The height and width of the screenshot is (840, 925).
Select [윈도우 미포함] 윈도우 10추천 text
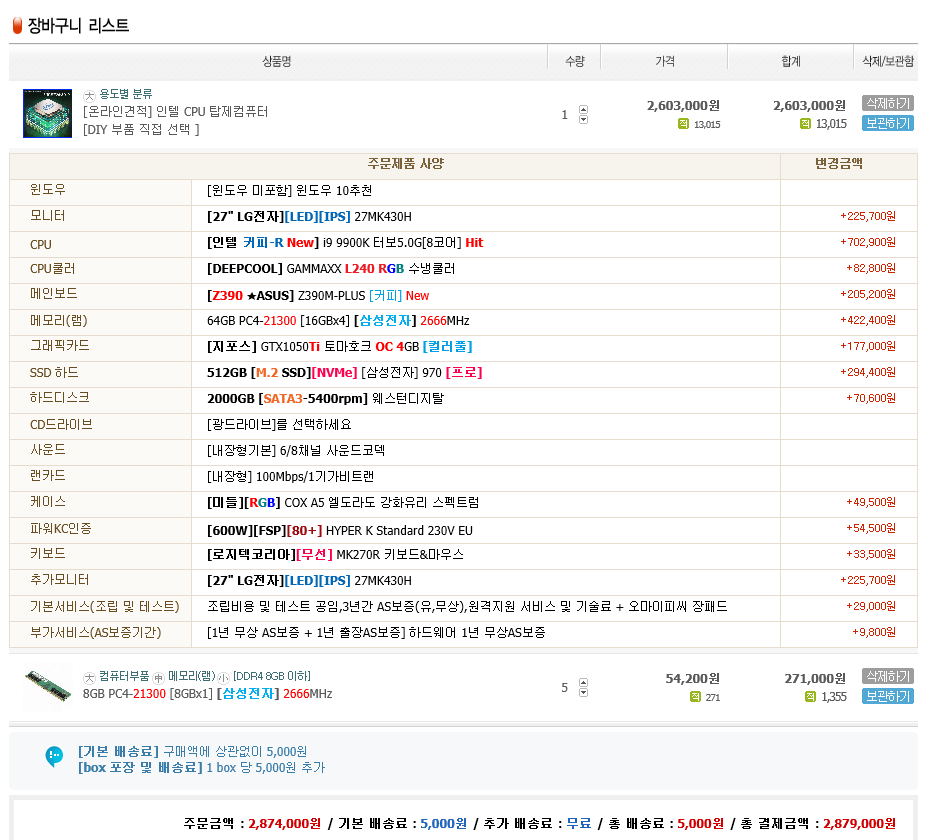290,191
